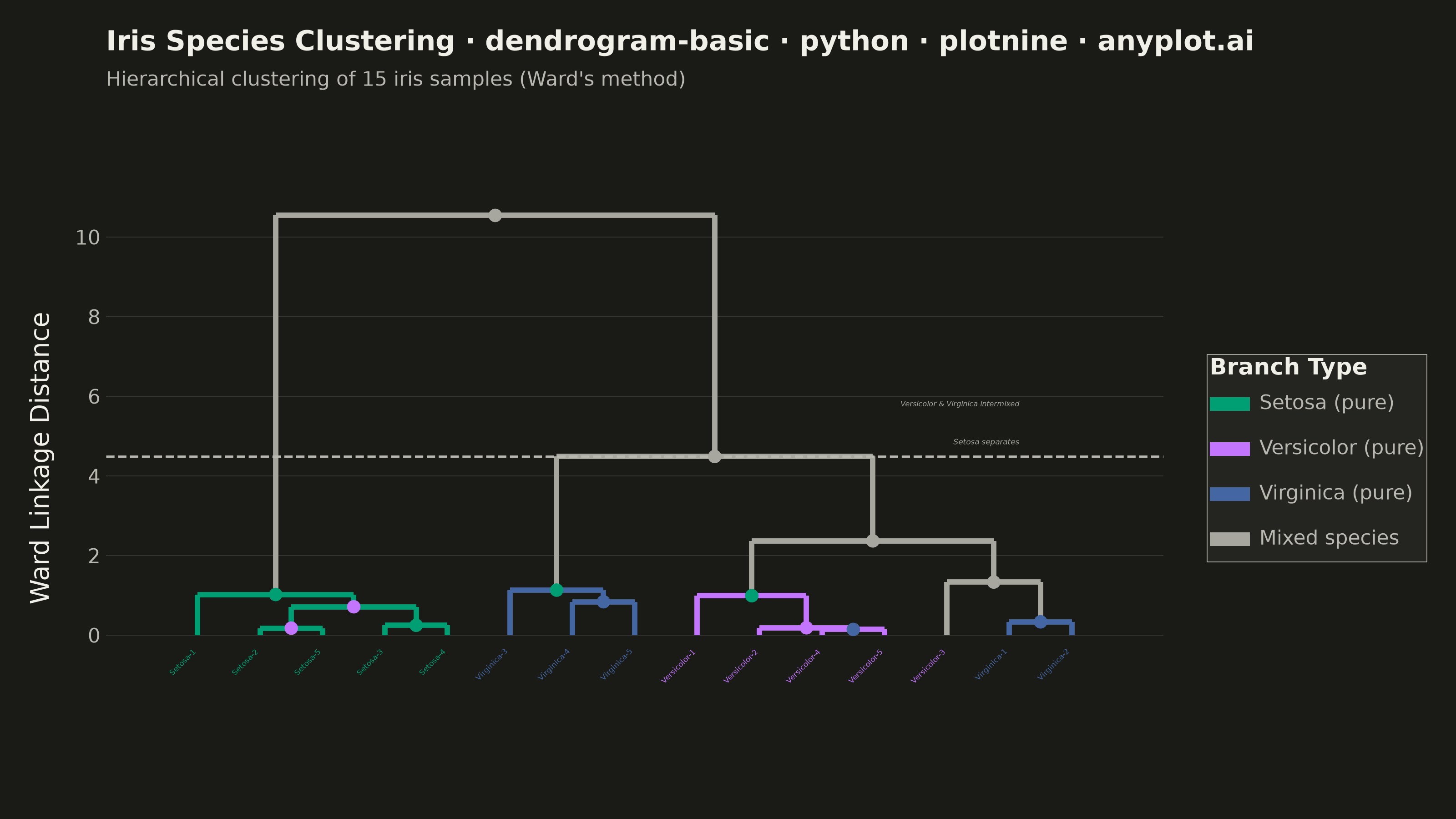Click the Branch Type legend title
1456x819 pixels.
[1288, 367]
